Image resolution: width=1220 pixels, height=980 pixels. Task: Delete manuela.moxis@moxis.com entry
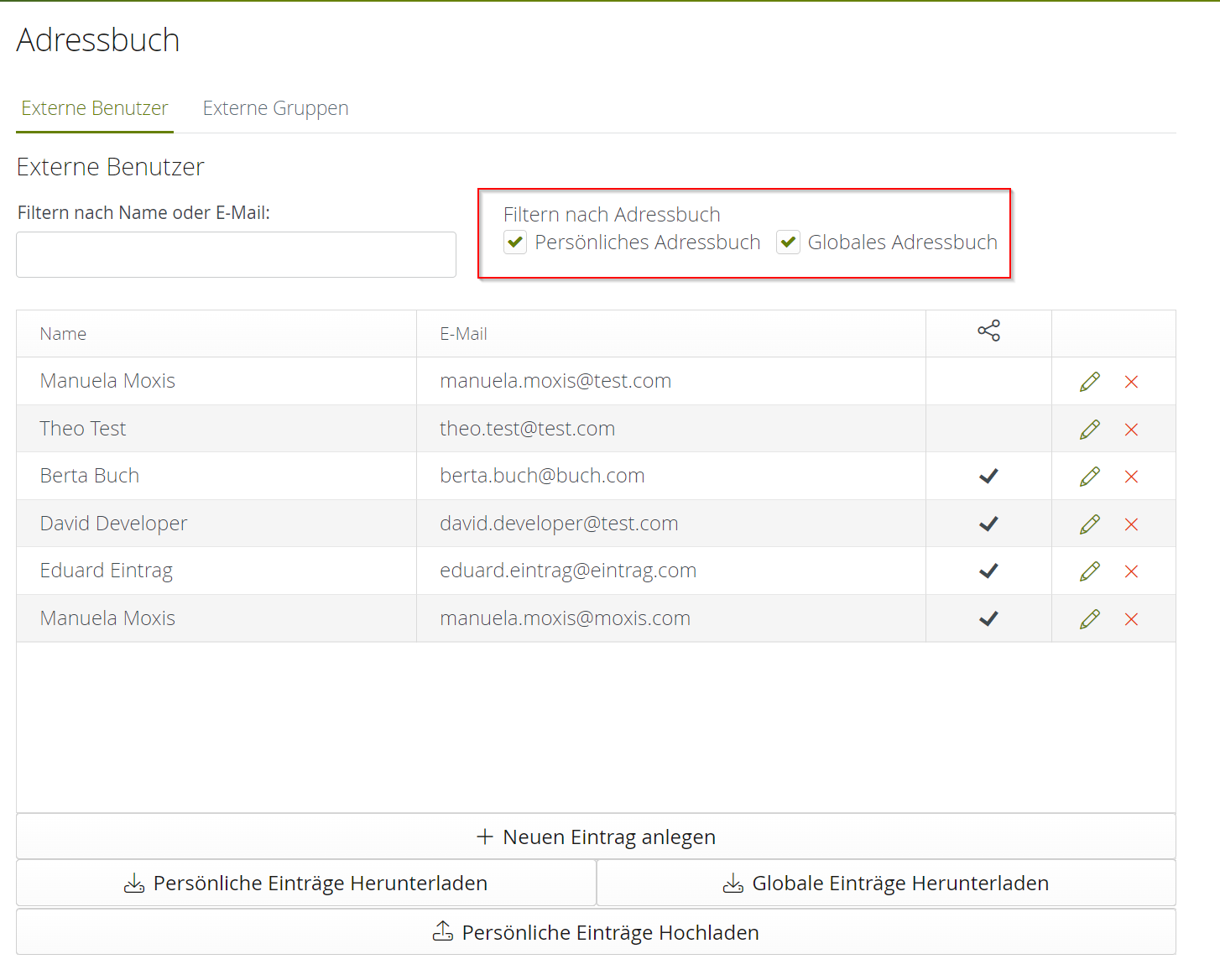pos(1131,619)
